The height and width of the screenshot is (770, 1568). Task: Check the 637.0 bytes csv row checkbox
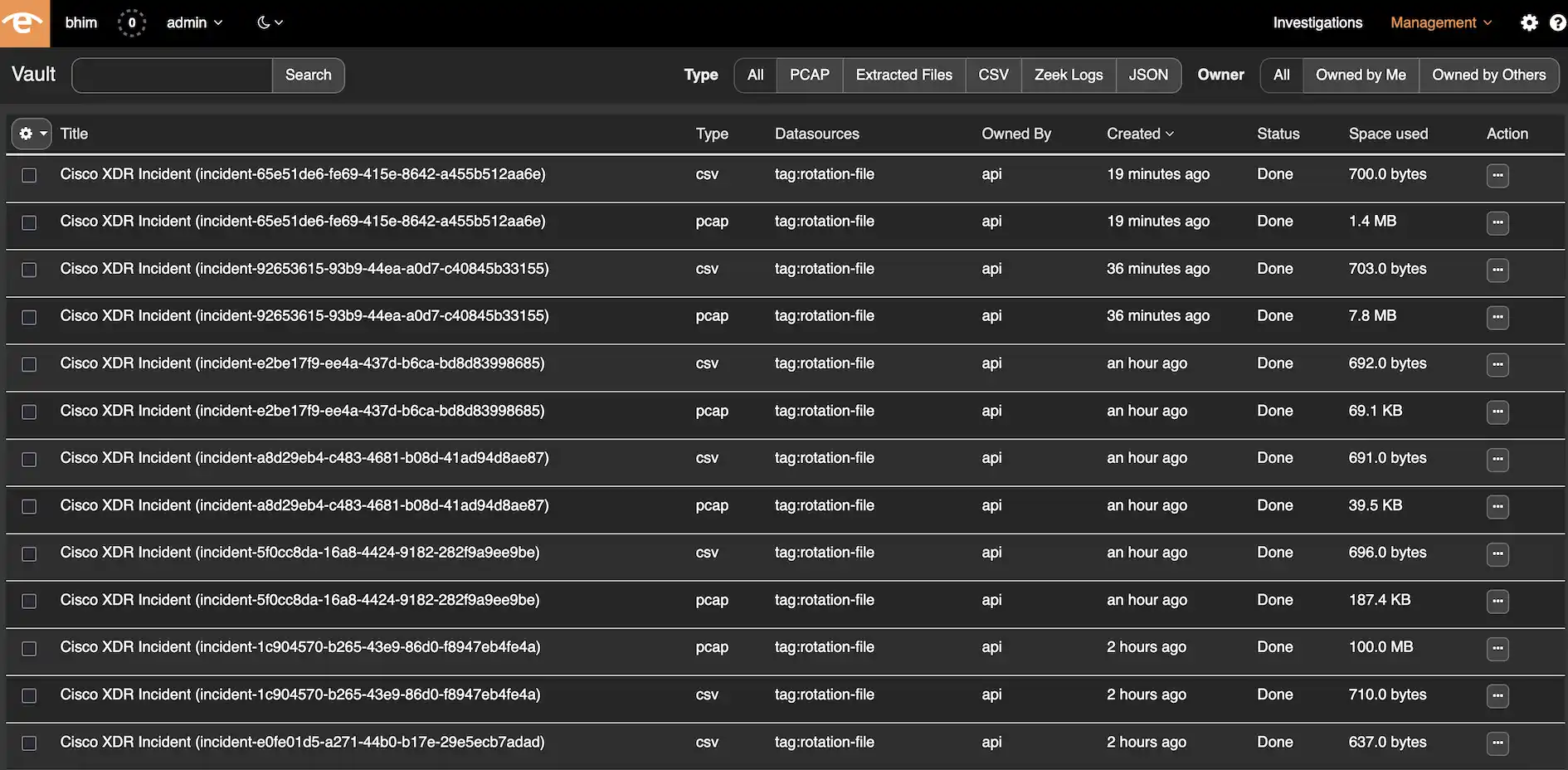29,743
